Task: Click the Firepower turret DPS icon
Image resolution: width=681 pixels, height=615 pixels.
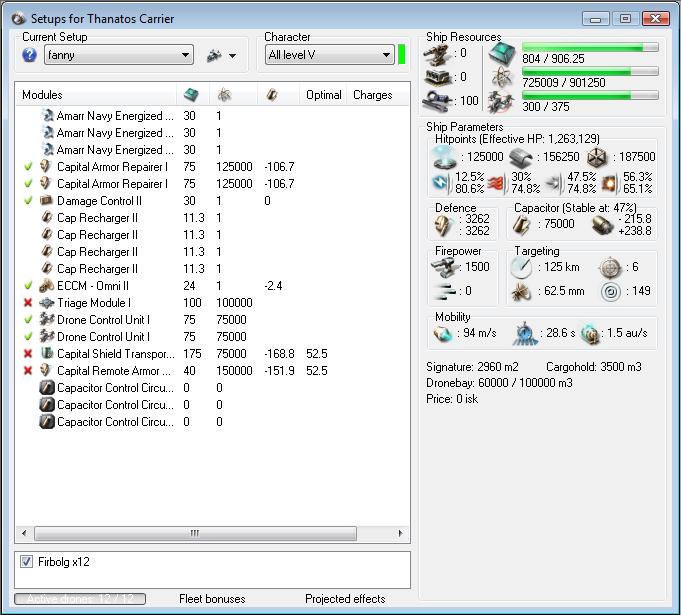Action: coord(444,268)
